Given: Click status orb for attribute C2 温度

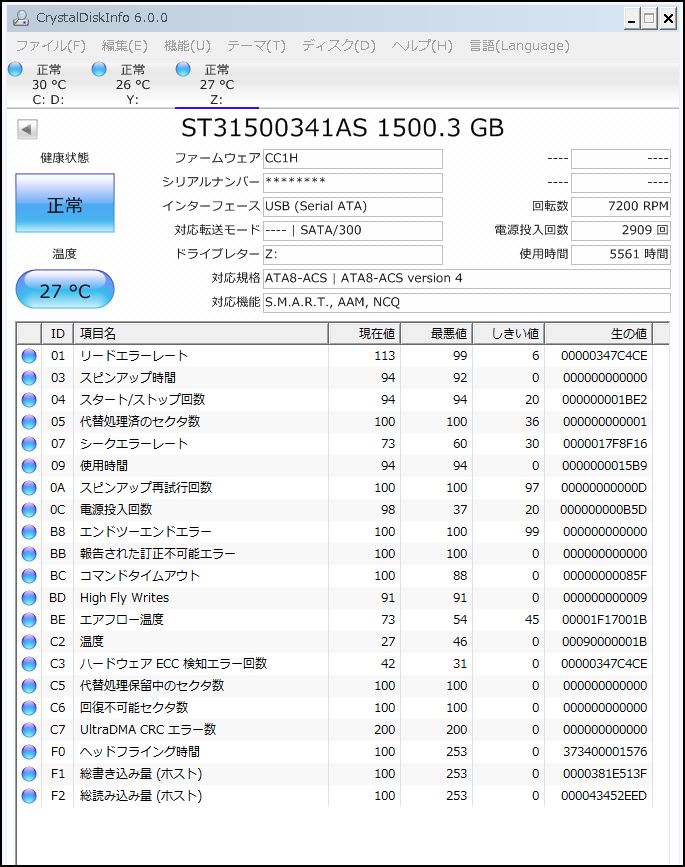Looking at the screenshot, I should 29,642.
